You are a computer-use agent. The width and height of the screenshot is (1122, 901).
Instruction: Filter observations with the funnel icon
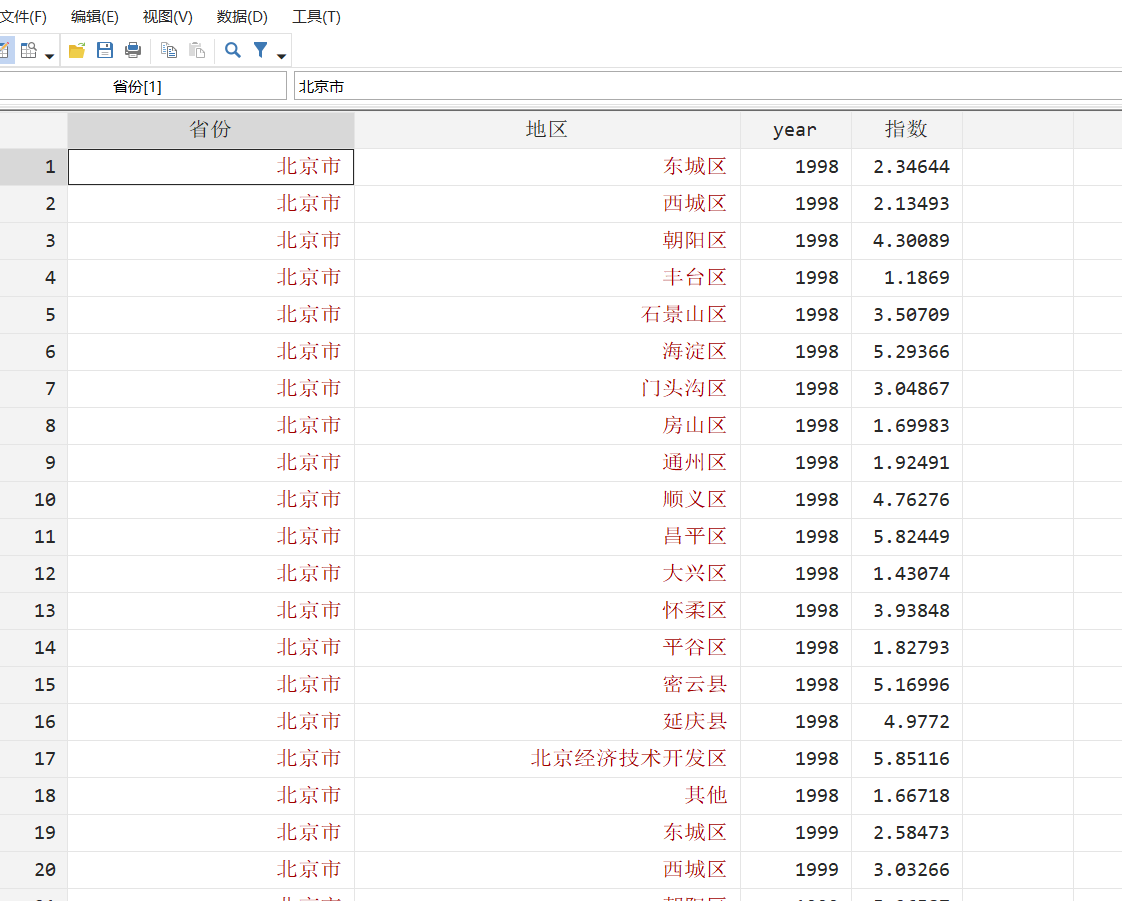point(260,50)
